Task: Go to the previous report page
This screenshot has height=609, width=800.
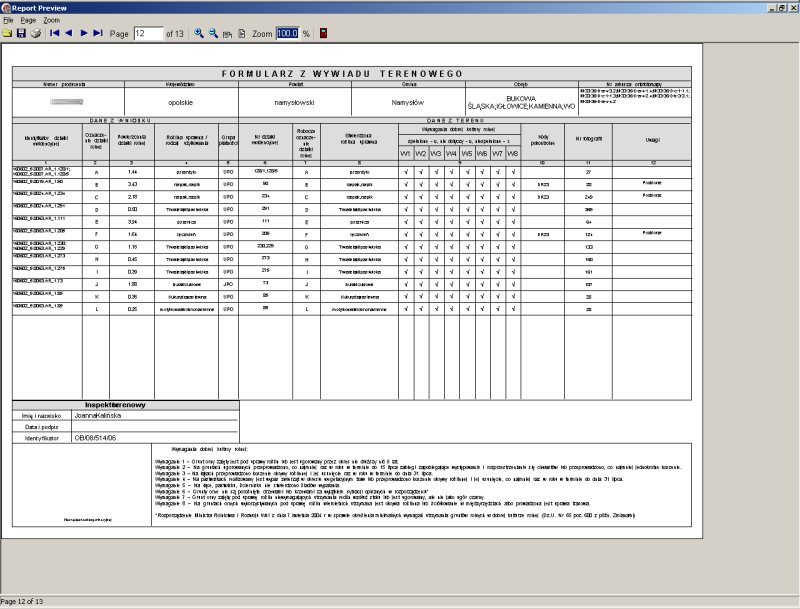Action: click(69, 33)
